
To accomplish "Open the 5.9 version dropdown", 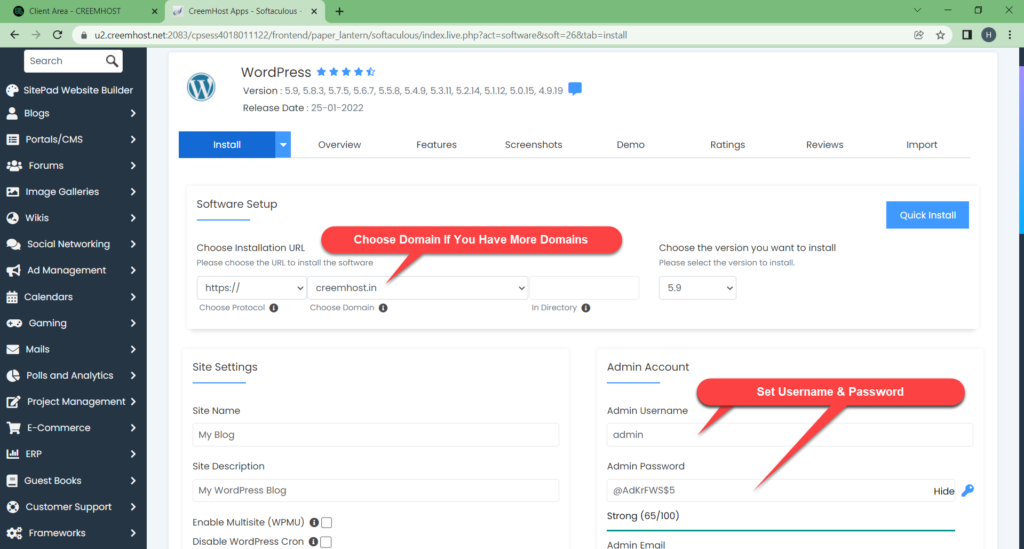I will point(697,288).
